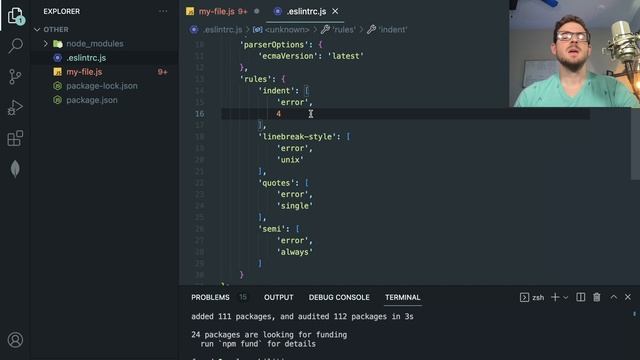Click 'unix' string in the editor
Image resolution: width=640 pixels, height=360 pixels.
[x=290, y=160]
